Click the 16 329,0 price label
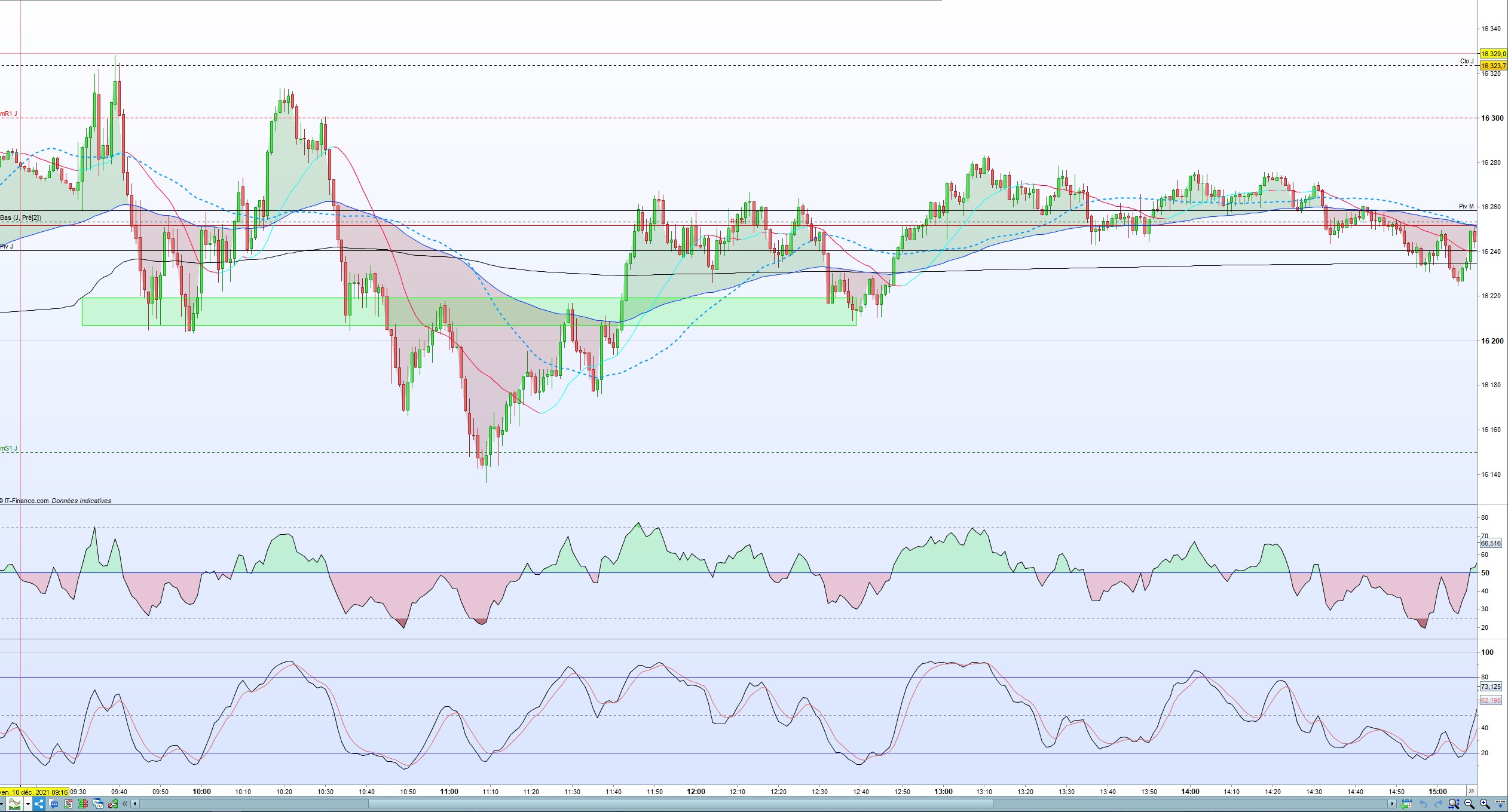The width and height of the screenshot is (1508, 812). click(x=1492, y=54)
